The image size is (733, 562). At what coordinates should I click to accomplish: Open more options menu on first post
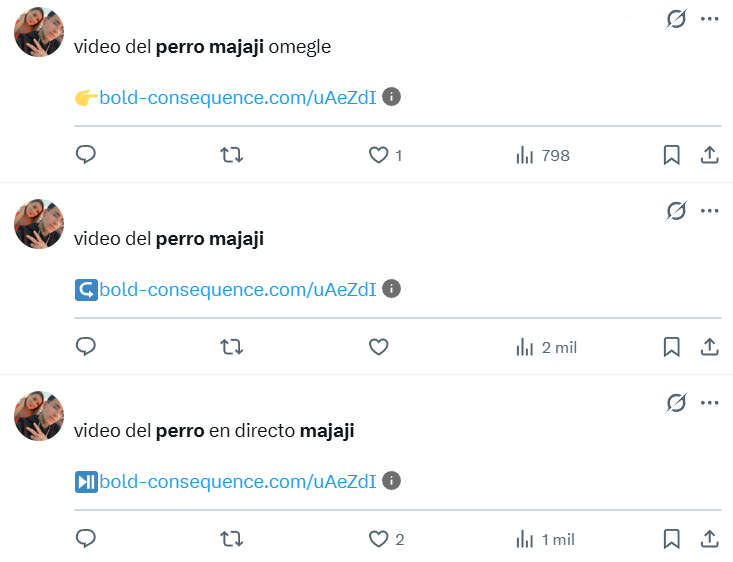[x=710, y=19]
